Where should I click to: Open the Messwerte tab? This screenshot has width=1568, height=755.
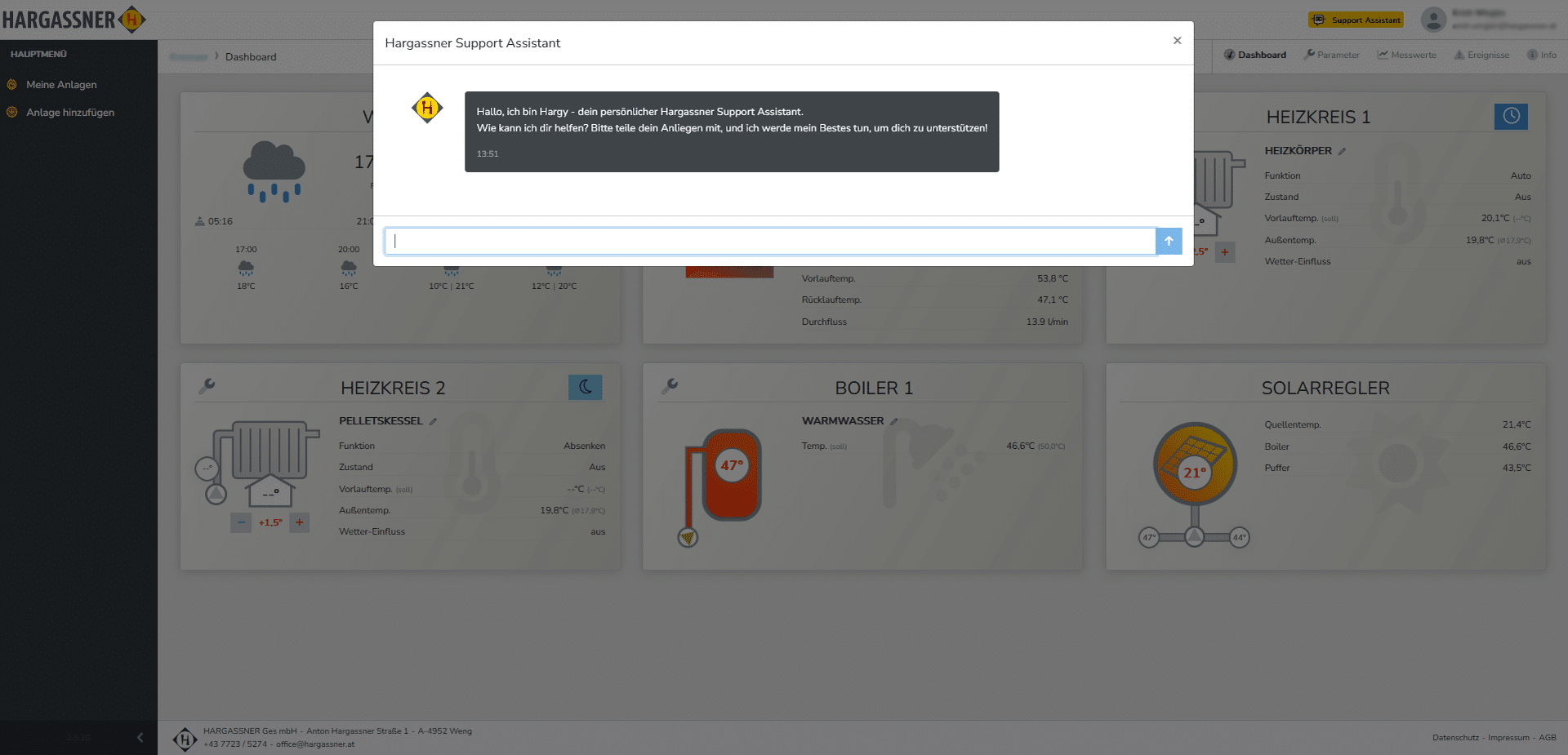tap(1406, 55)
